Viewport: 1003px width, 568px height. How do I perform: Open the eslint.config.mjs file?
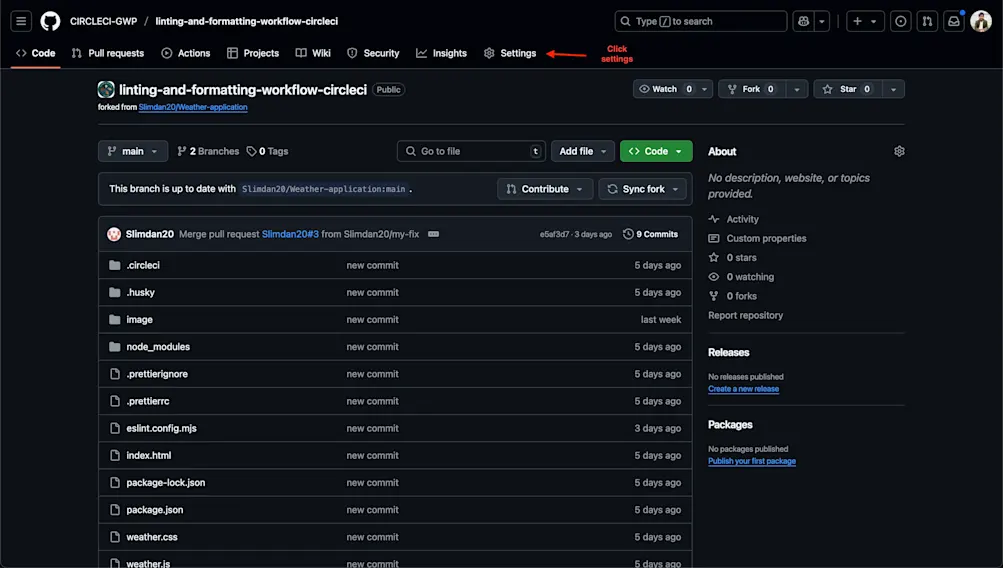click(x=161, y=428)
